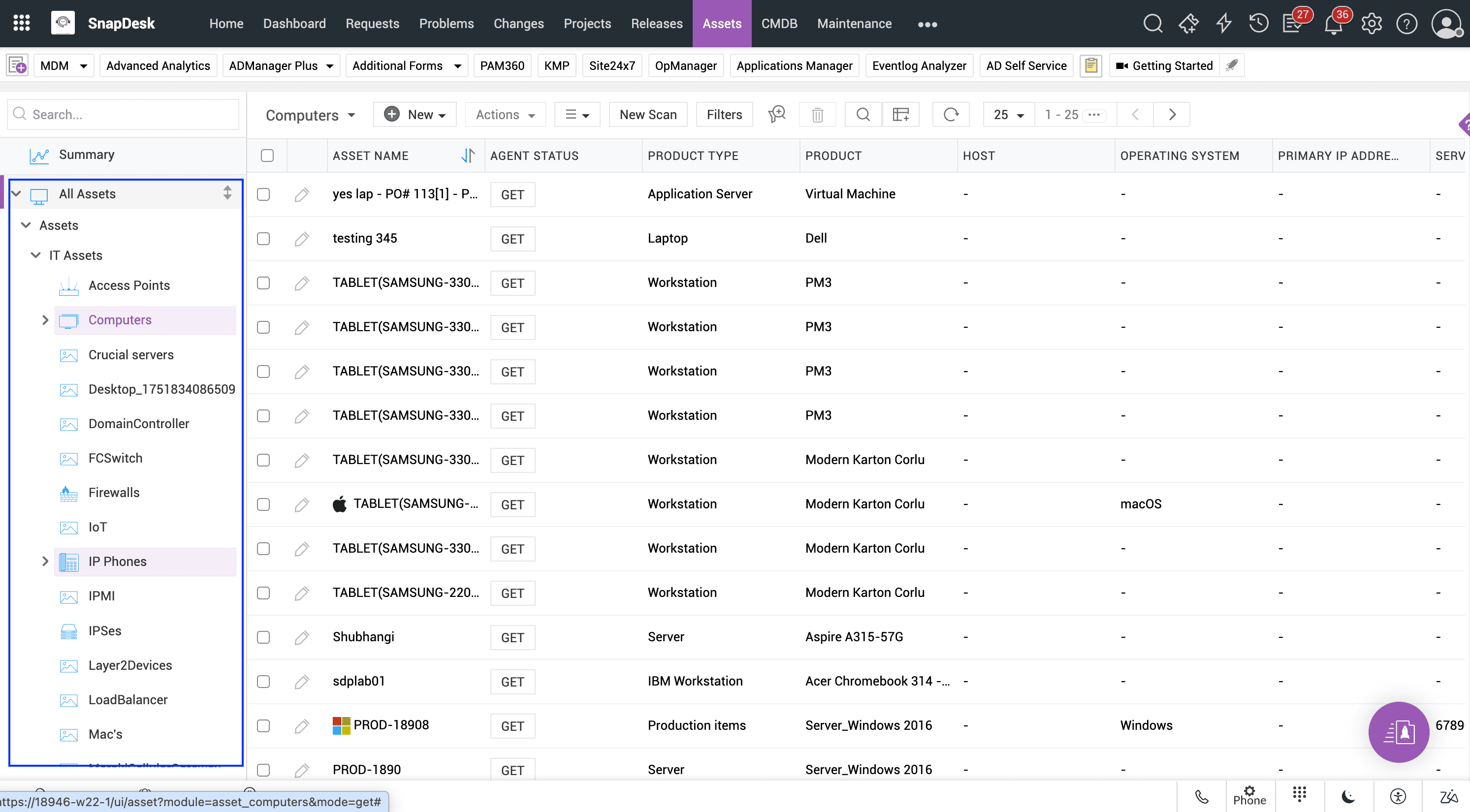Open the help question mark icon
1470x812 pixels.
click(x=1406, y=24)
